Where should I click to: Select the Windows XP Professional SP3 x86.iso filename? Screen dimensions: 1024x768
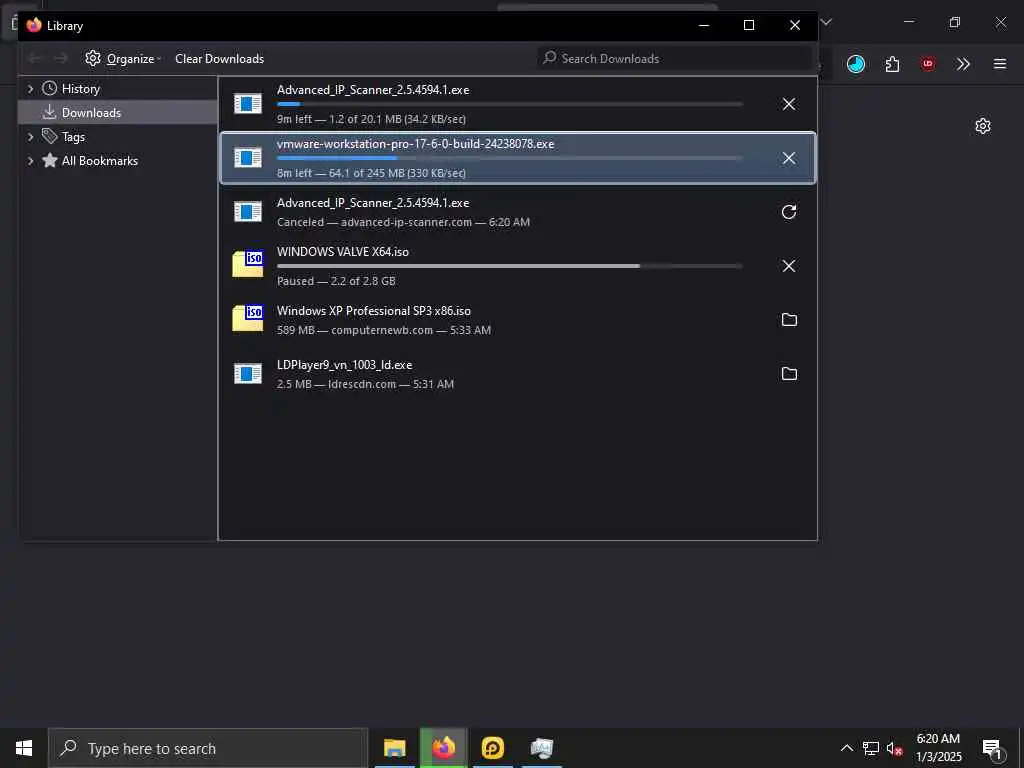coord(374,311)
